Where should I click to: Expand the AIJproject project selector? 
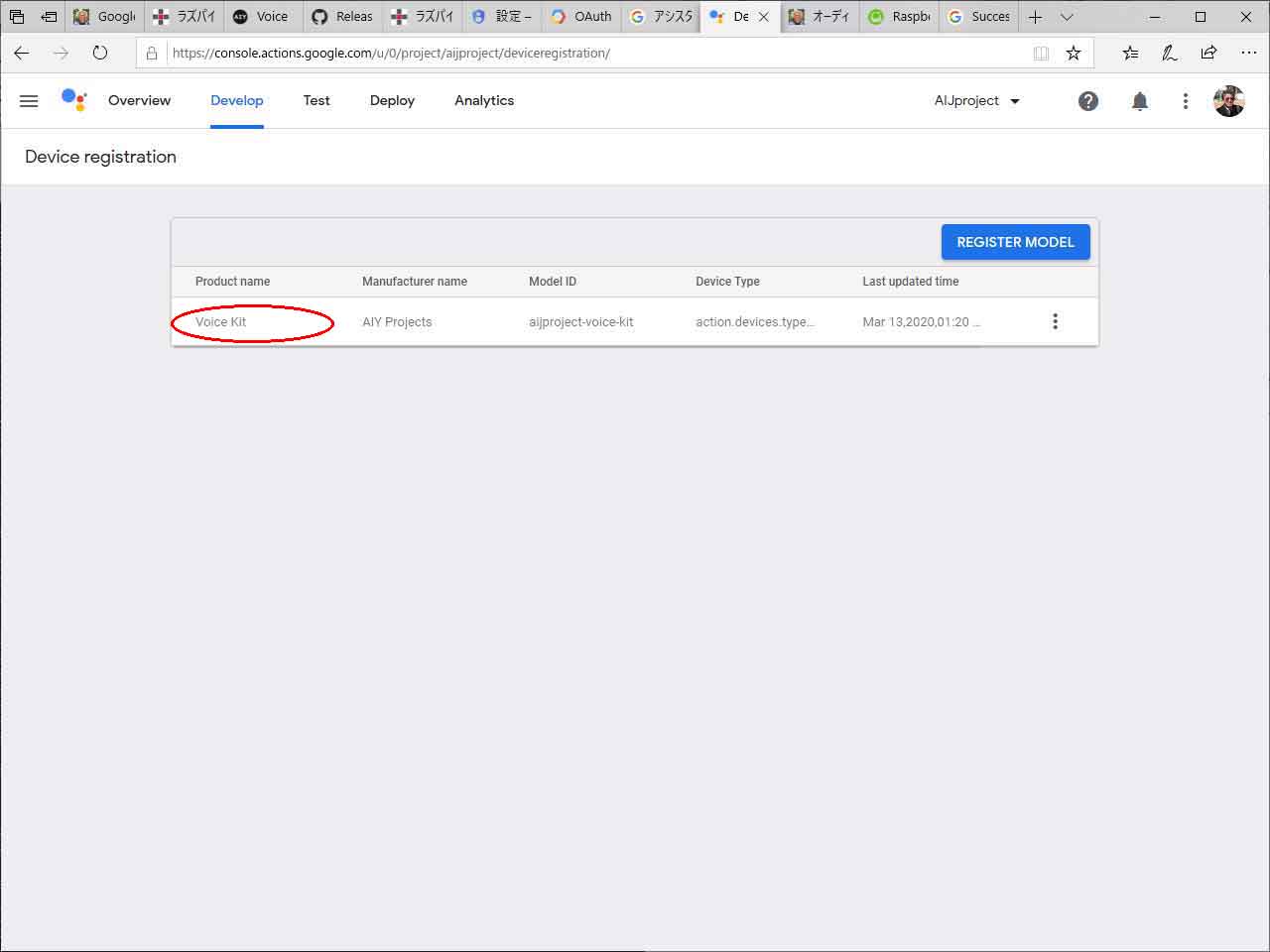(x=976, y=100)
